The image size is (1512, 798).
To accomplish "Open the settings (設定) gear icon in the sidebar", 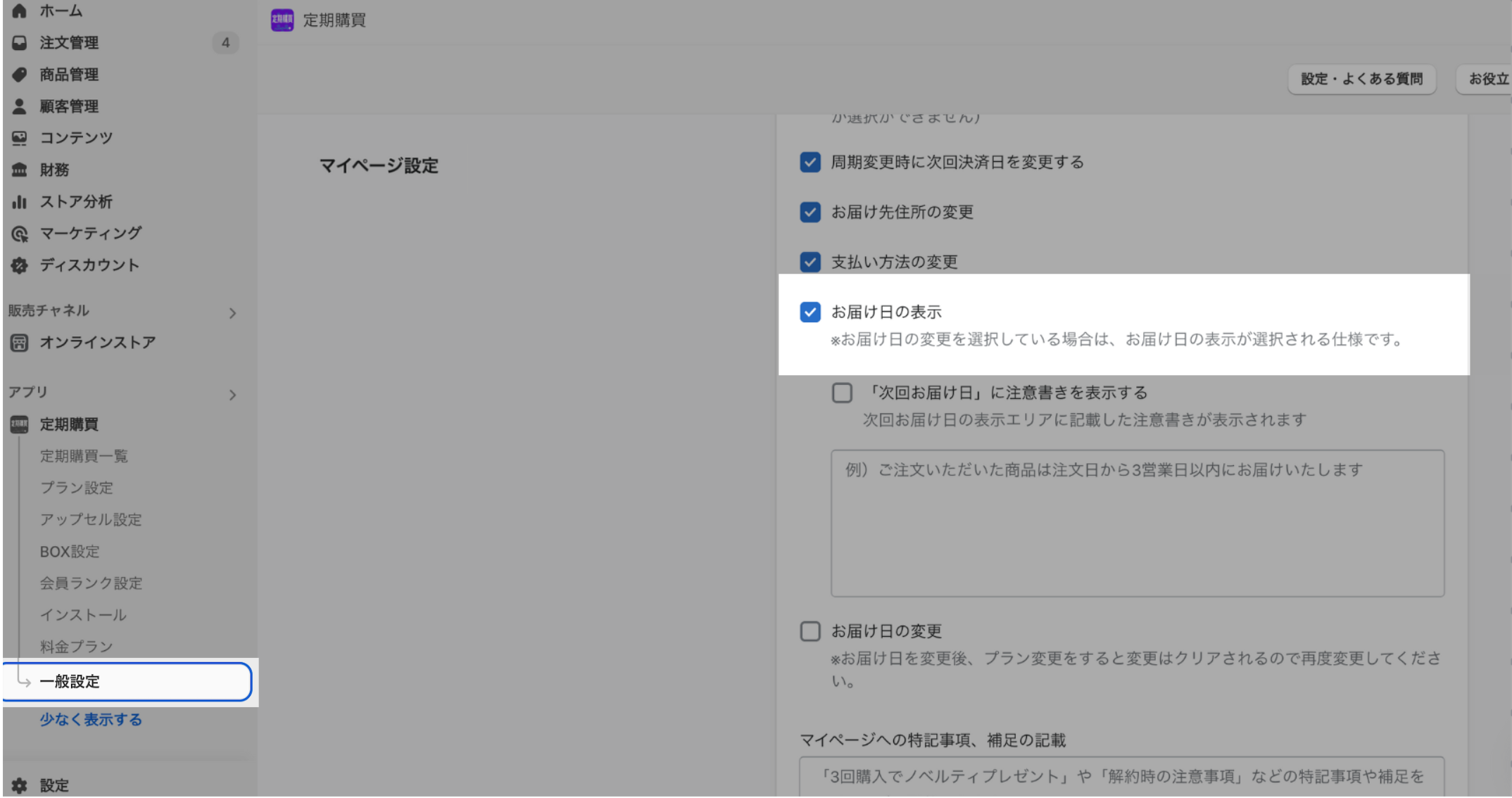I will click(x=20, y=785).
